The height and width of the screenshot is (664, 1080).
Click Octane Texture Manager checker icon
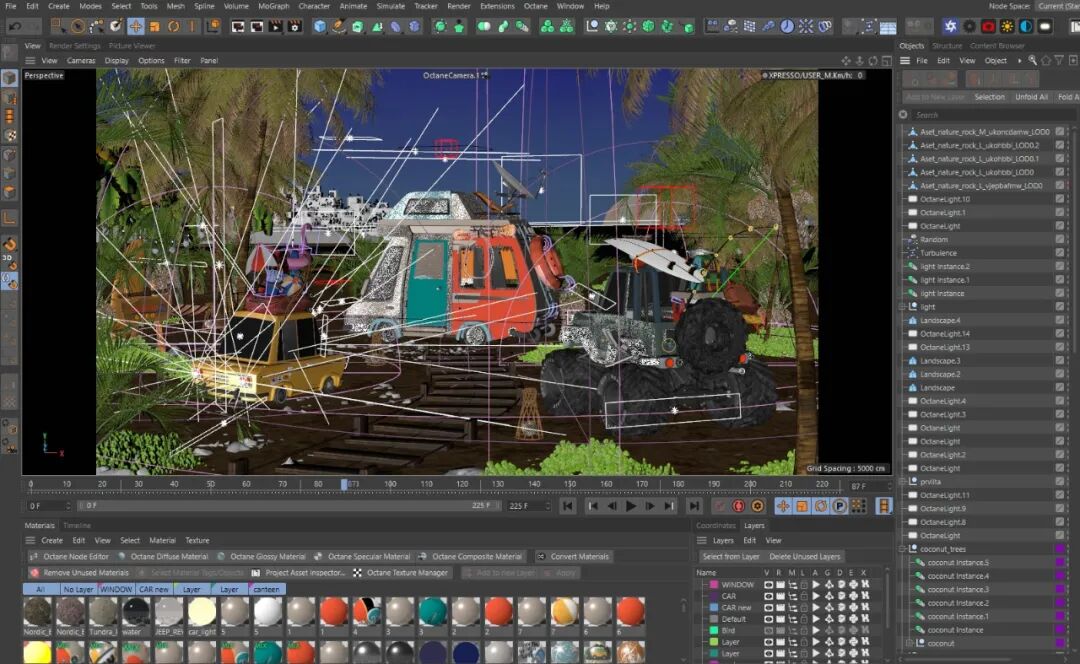[x=357, y=573]
